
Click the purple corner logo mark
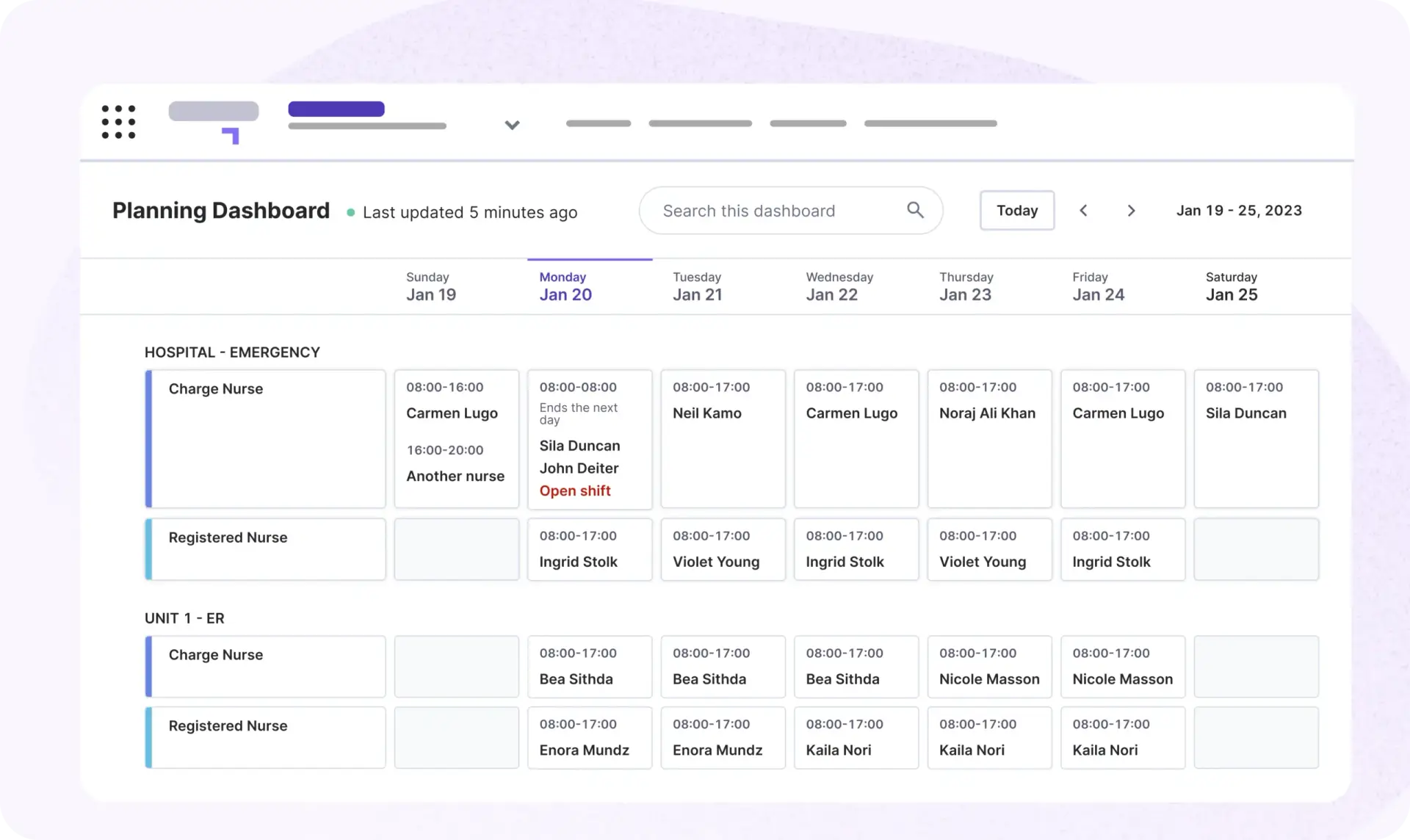pyautogui.click(x=231, y=136)
